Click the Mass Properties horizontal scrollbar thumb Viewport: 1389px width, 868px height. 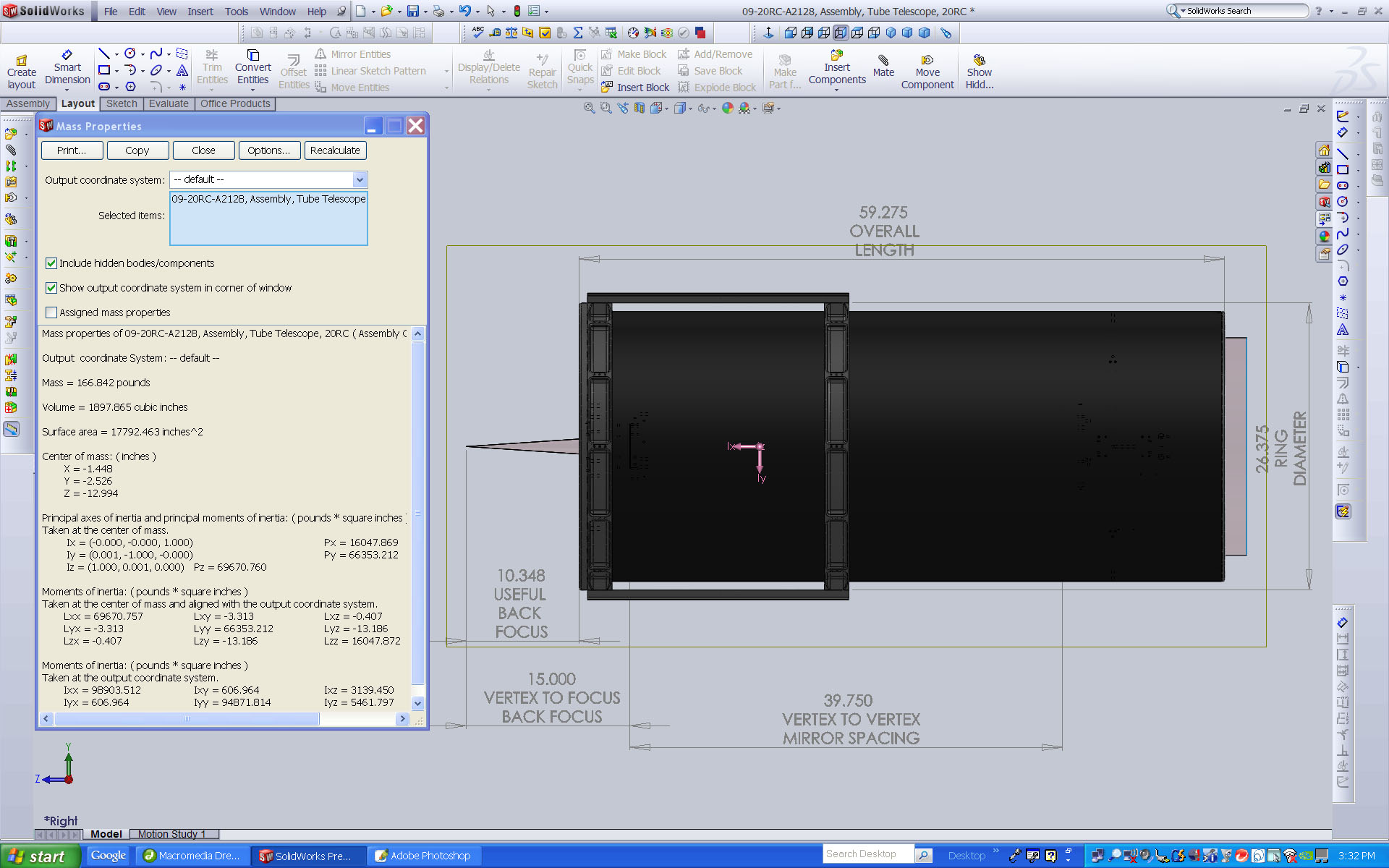point(187,719)
